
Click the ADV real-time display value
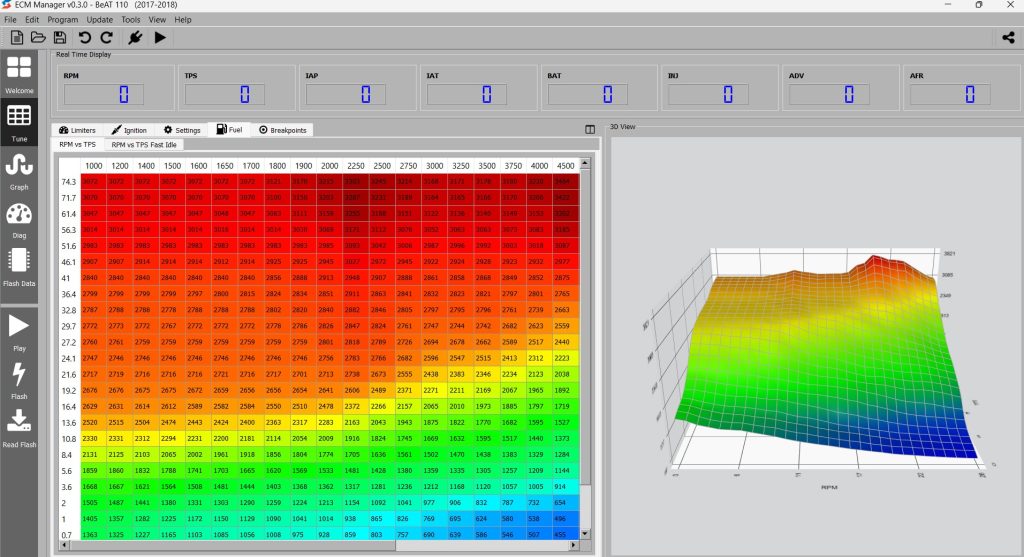tap(829, 95)
